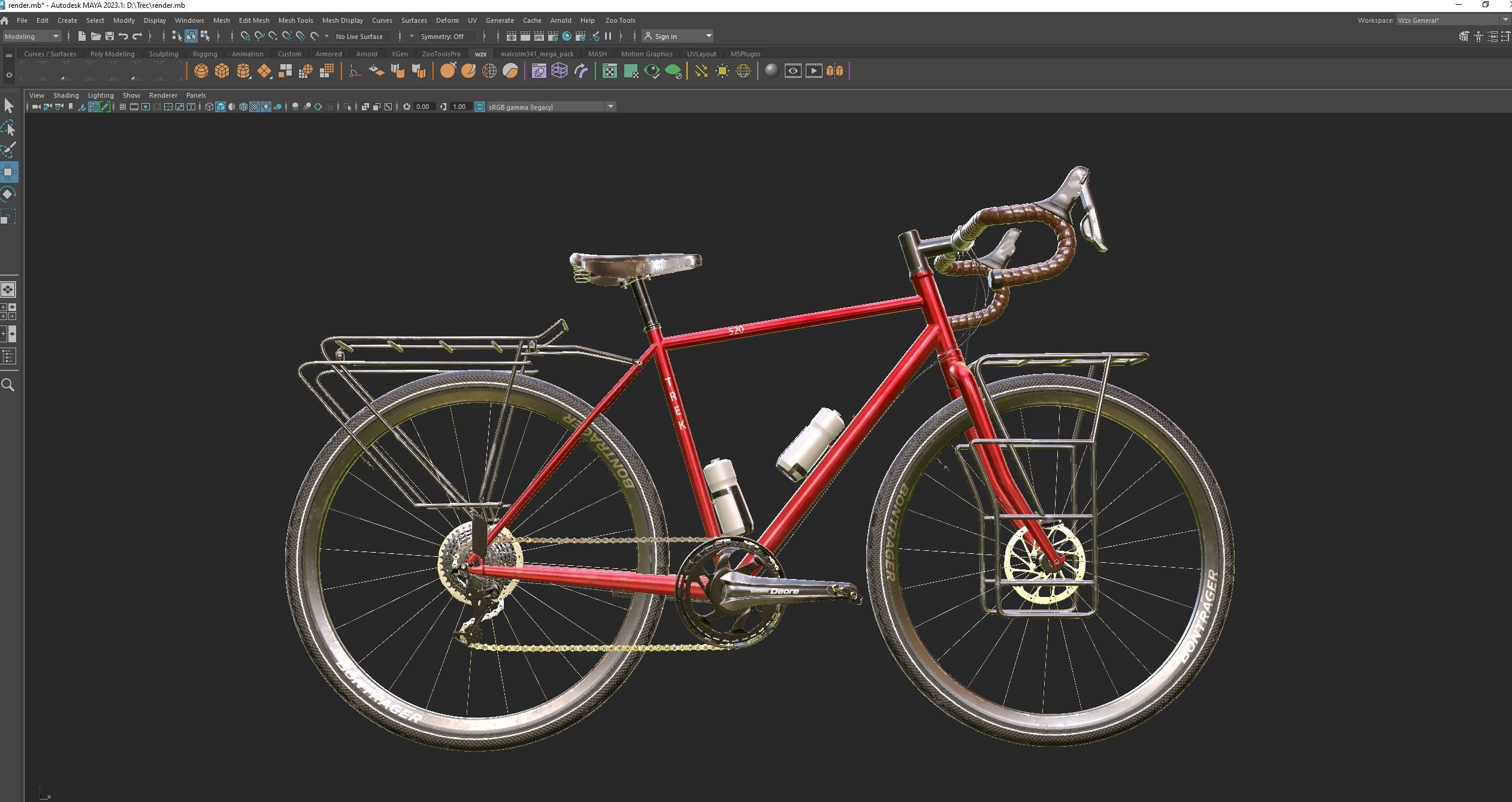Open shelf menu gear icon
This screenshot has width=1512, height=802.
click(x=8, y=75)
